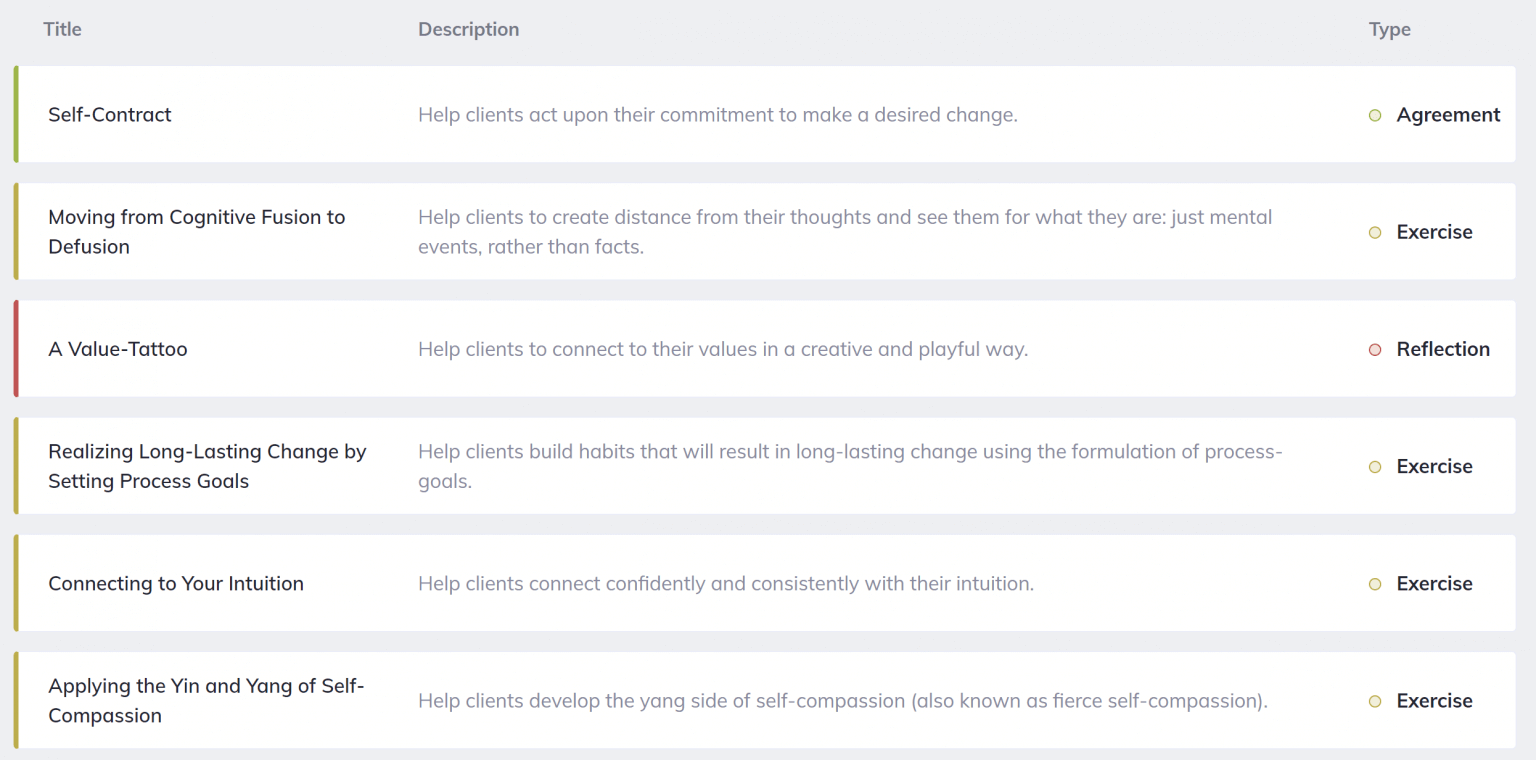The width and height of the screenshot is (1536, 760).
Task: Sort by the Title column header
Action: click(x=62, y=29)
